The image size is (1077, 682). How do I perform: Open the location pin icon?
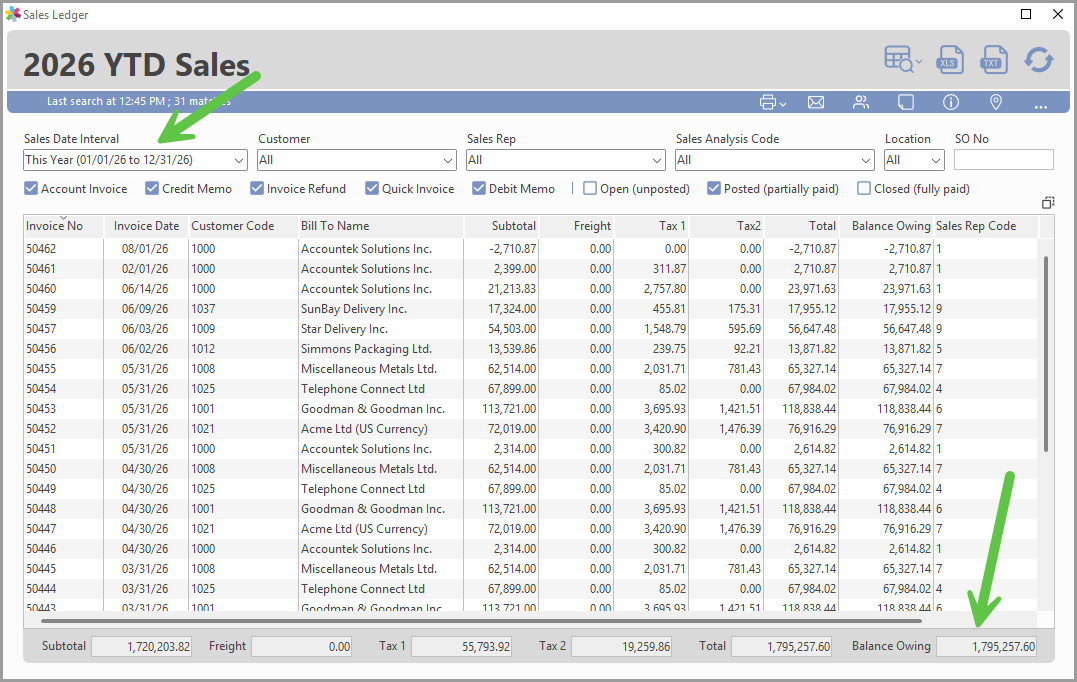pos(995,102)
